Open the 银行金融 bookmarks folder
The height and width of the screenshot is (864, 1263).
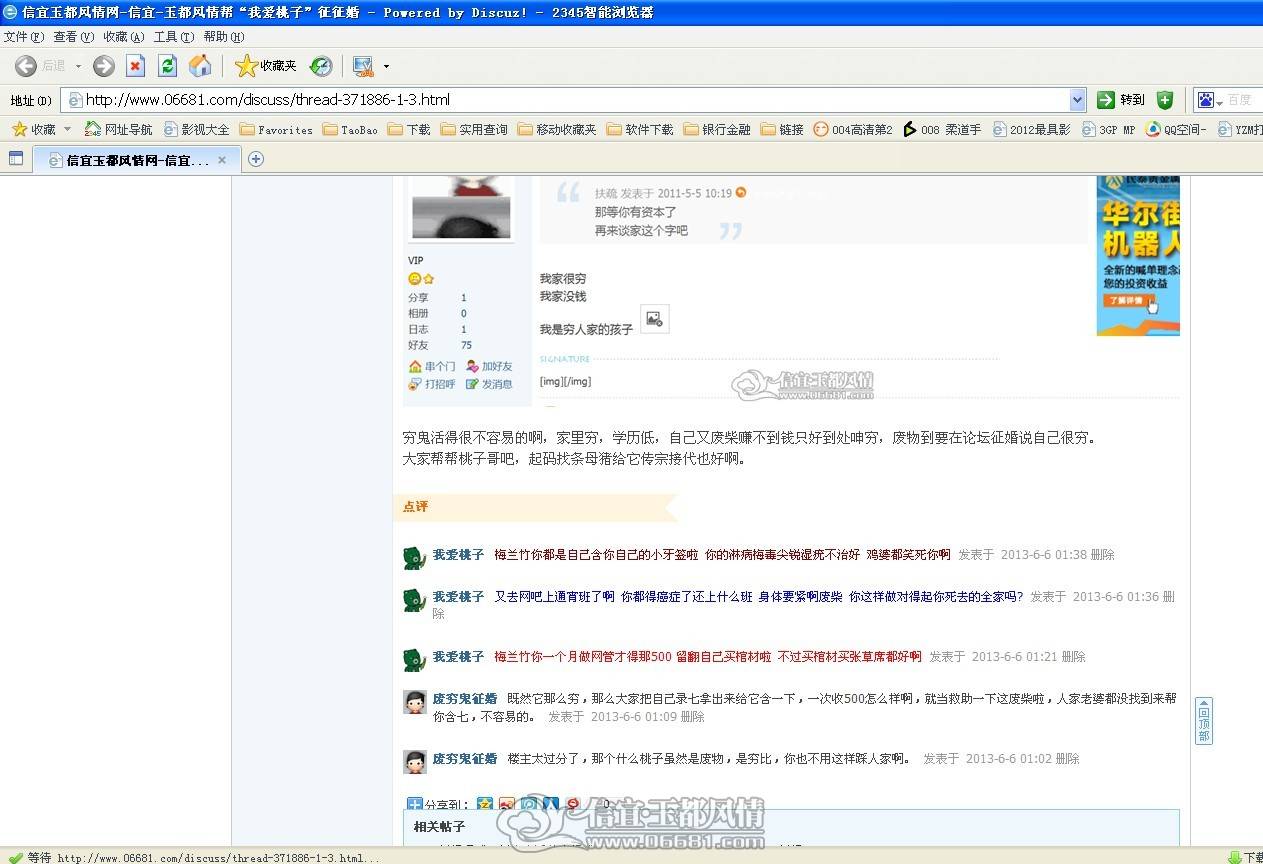click(x=717, y=129)
